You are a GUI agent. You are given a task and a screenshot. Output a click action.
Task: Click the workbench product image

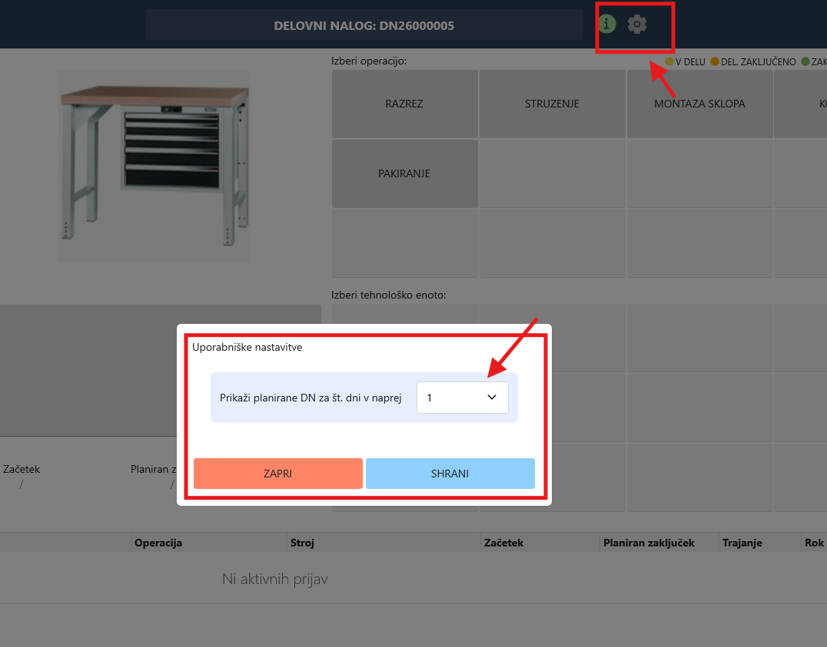pos(155,166)
